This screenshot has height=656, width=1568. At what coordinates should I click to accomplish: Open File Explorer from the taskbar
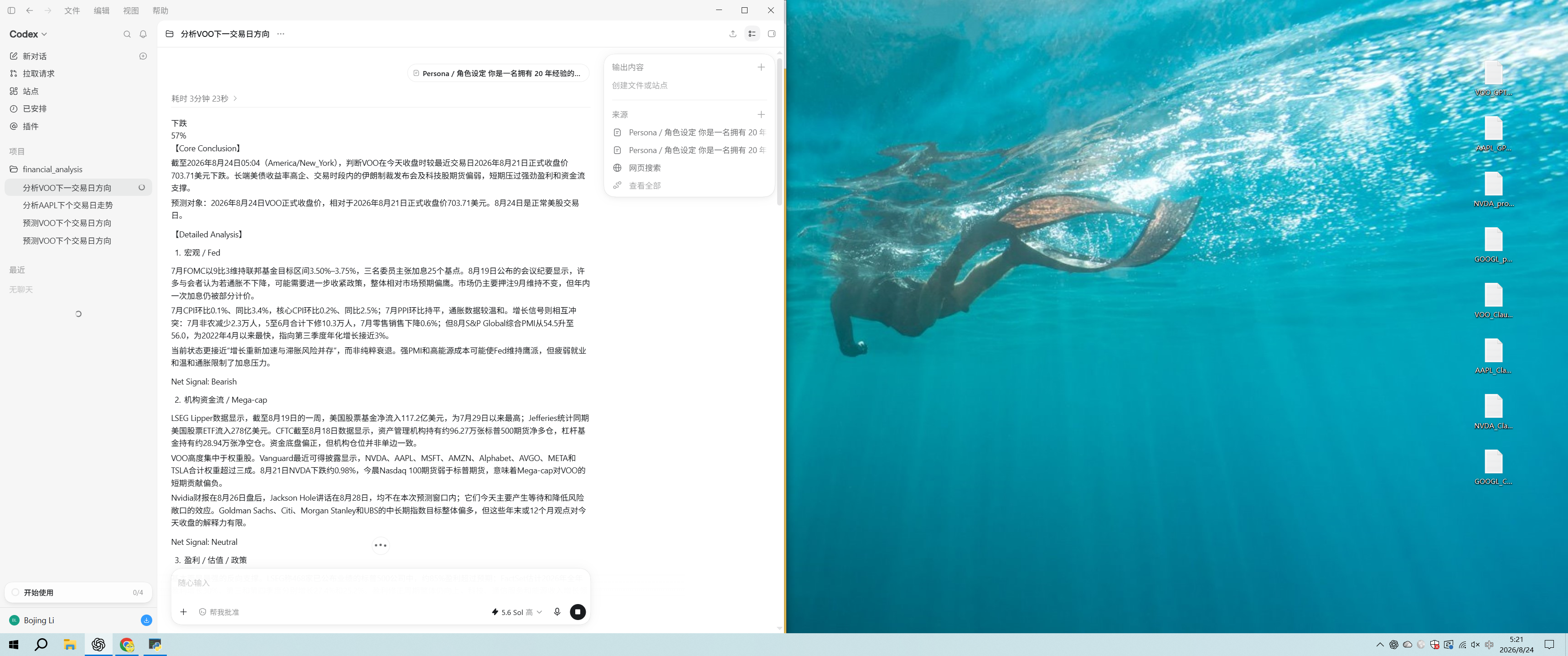click(x=70, y=645)
